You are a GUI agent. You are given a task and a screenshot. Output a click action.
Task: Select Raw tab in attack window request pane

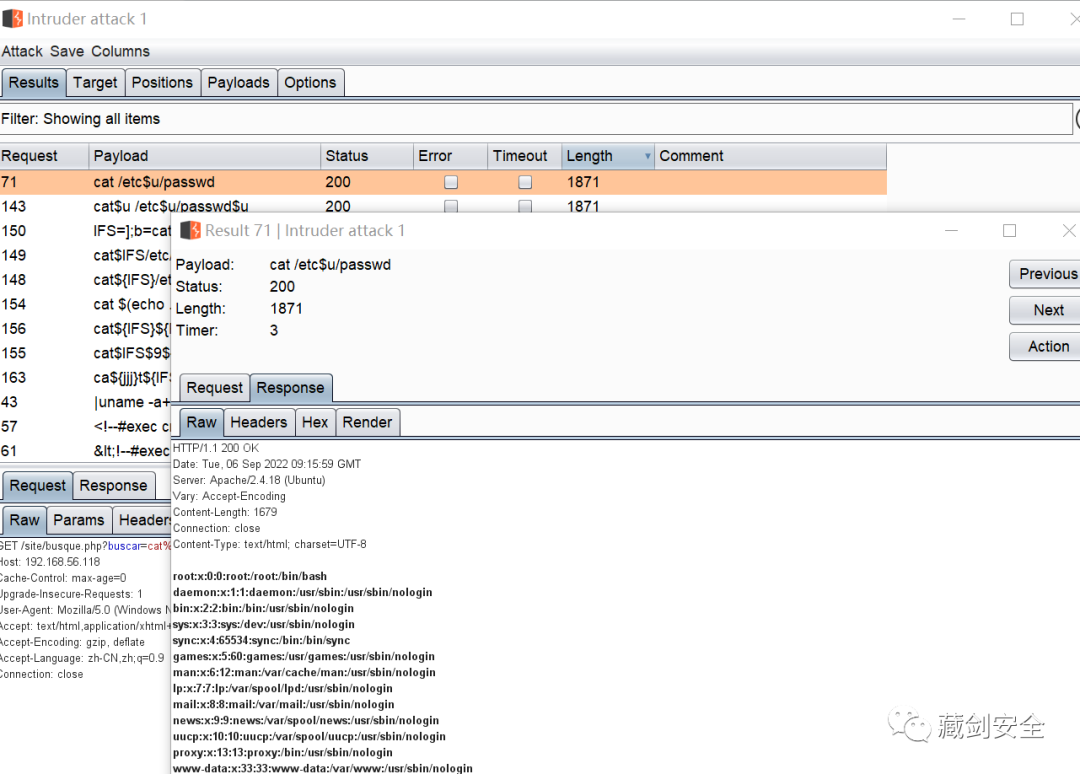[x=24, y=520]
